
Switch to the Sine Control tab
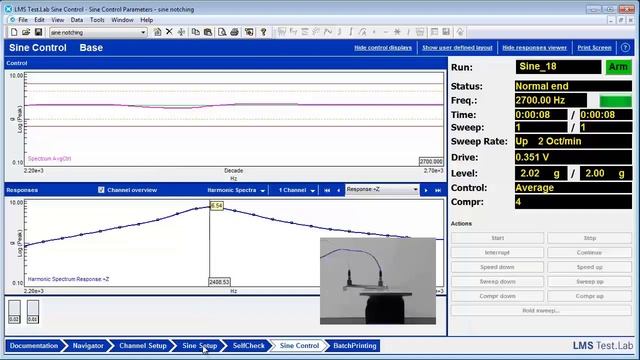point(299,346)
